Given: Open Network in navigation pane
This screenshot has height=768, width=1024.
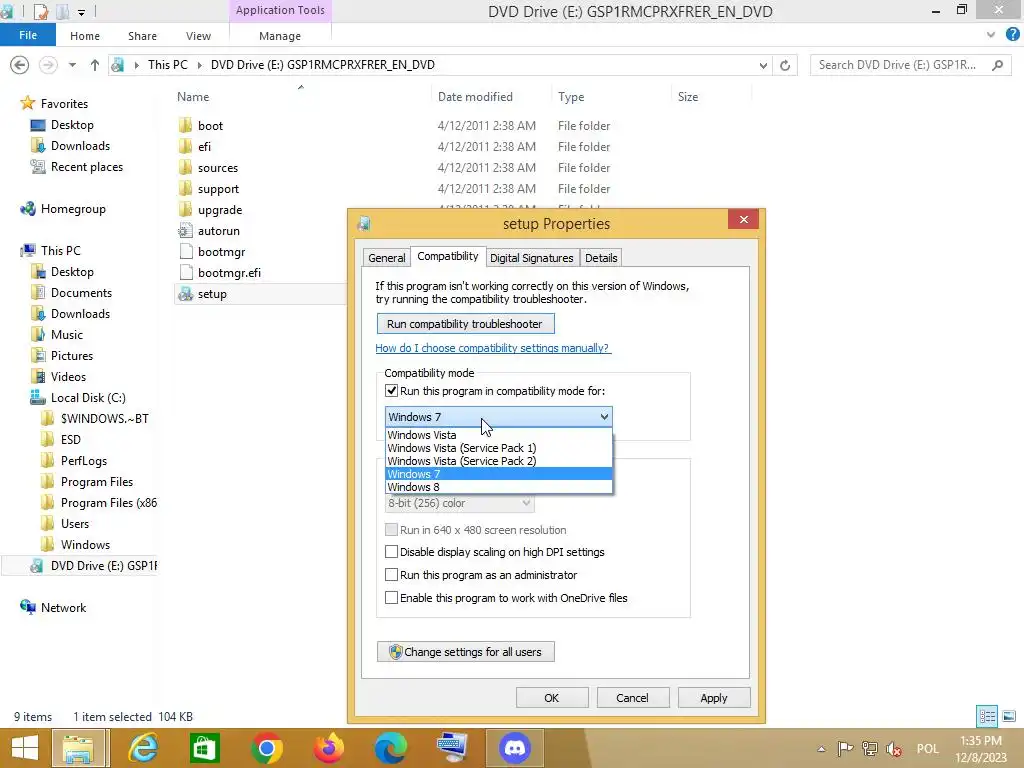Looking at the screenshot, I should (x=63, y=607).
